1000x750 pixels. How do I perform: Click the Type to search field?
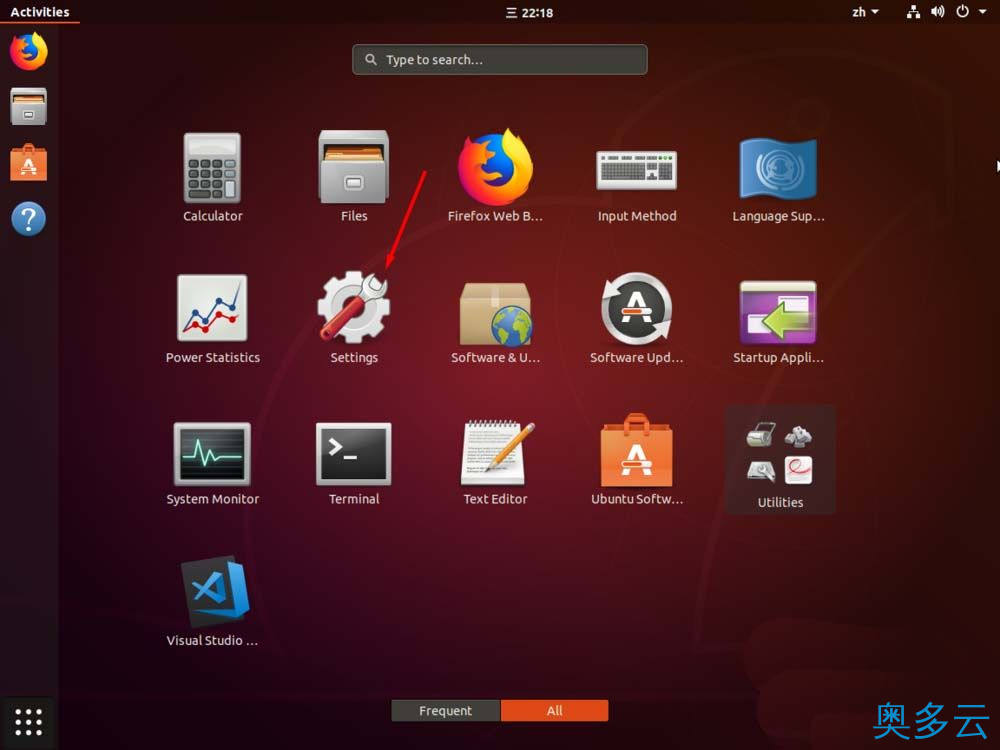[x=499, y=59]
